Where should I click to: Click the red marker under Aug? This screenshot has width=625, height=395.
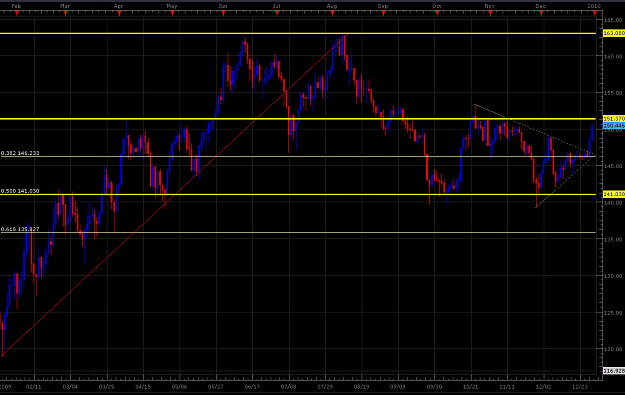[x=332, y=14]
